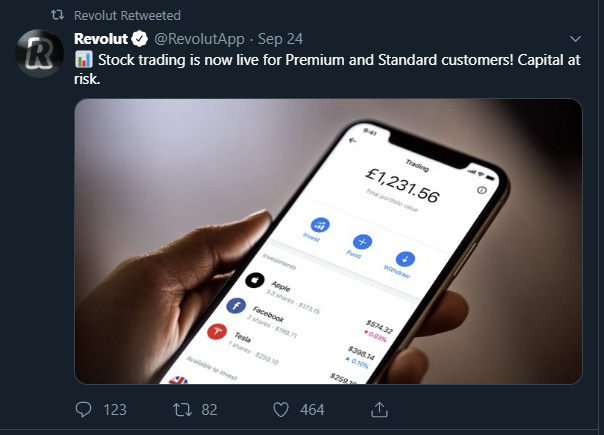The width and height of the screenshot is (604, 435).
Task: Click the 82 retweets count
Action: [210, 410]
